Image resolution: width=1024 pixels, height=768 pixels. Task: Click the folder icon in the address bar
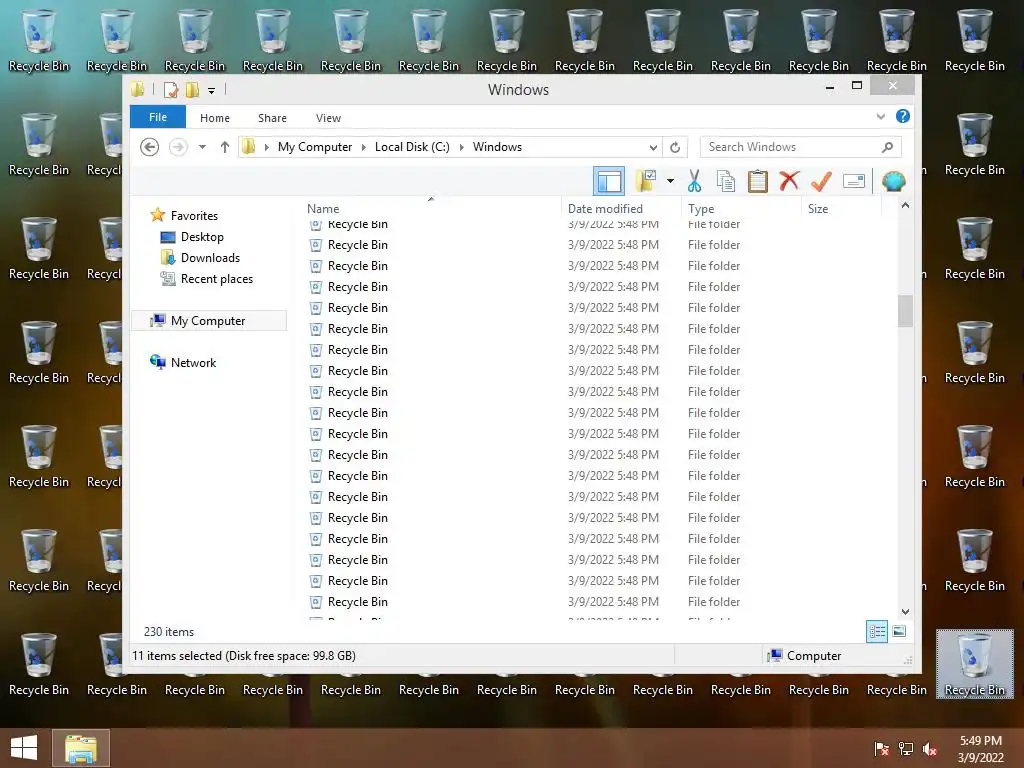[249, 147]
